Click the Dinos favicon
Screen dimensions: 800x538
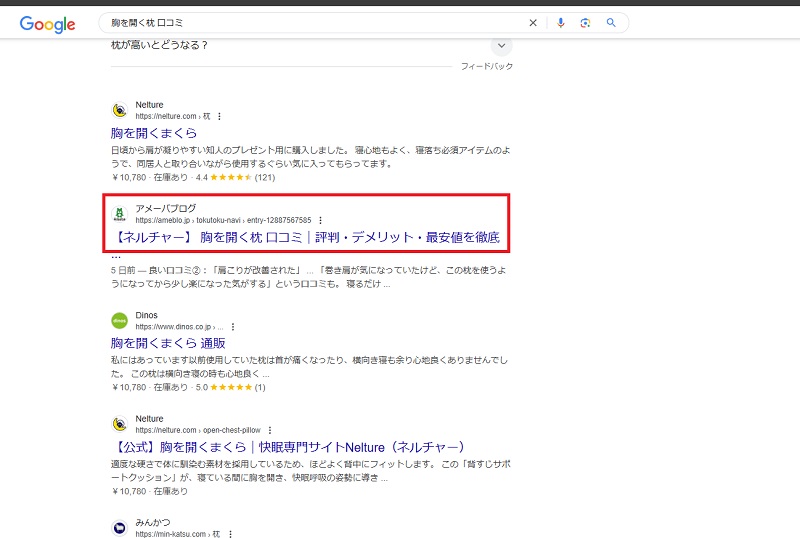click(x=119, y=321)
